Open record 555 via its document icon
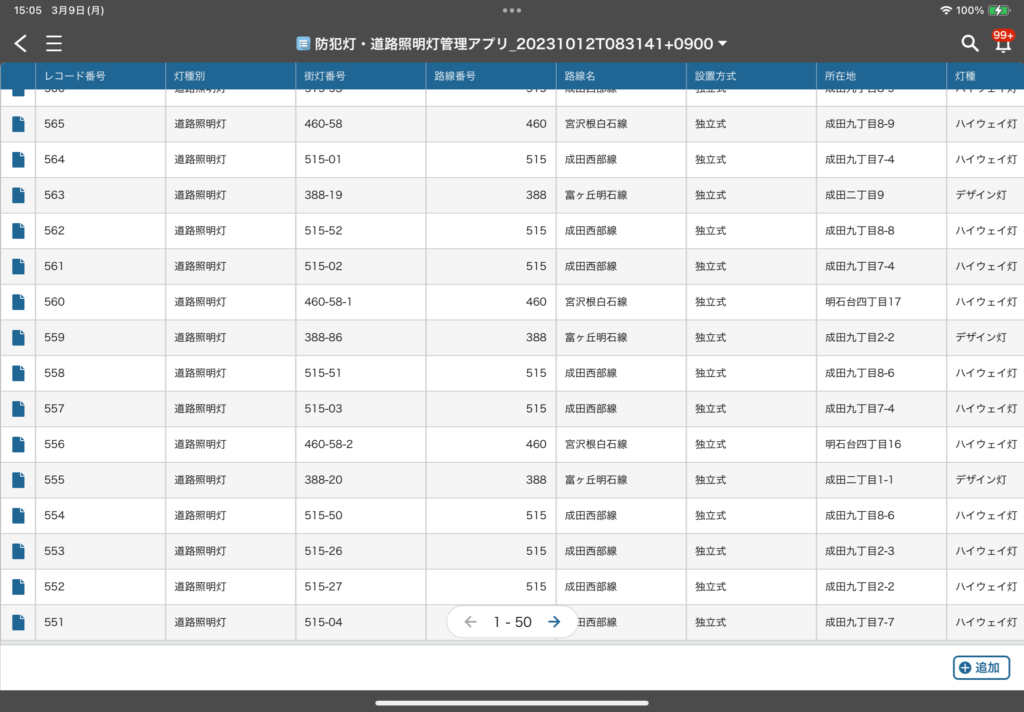 click(17, 479)
